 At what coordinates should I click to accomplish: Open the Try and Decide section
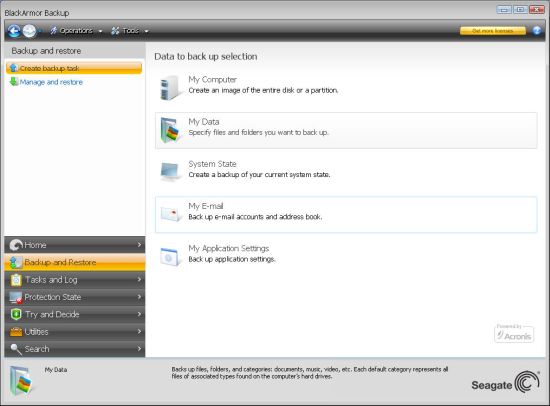pos(75,314)
